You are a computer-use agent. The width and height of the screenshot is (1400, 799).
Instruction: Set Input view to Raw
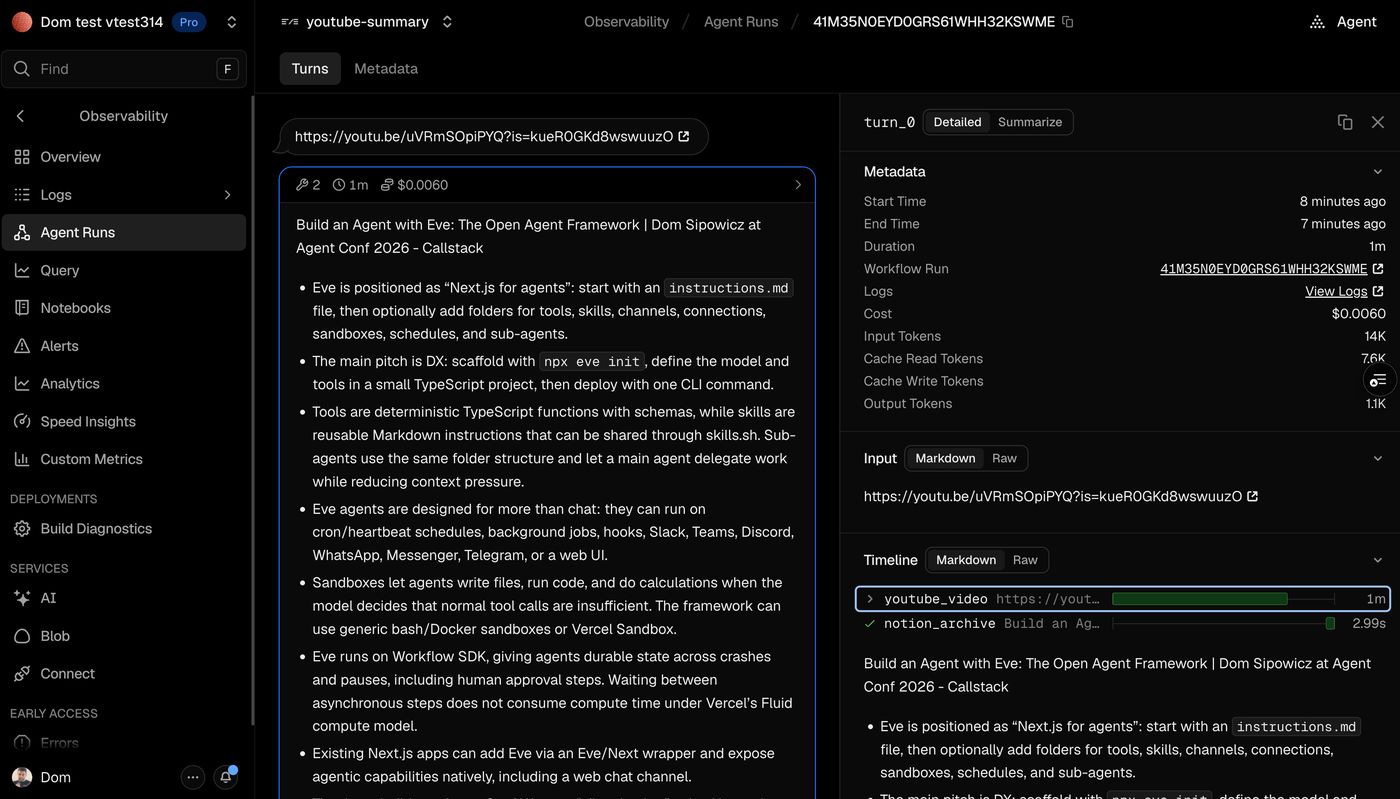1004,458
